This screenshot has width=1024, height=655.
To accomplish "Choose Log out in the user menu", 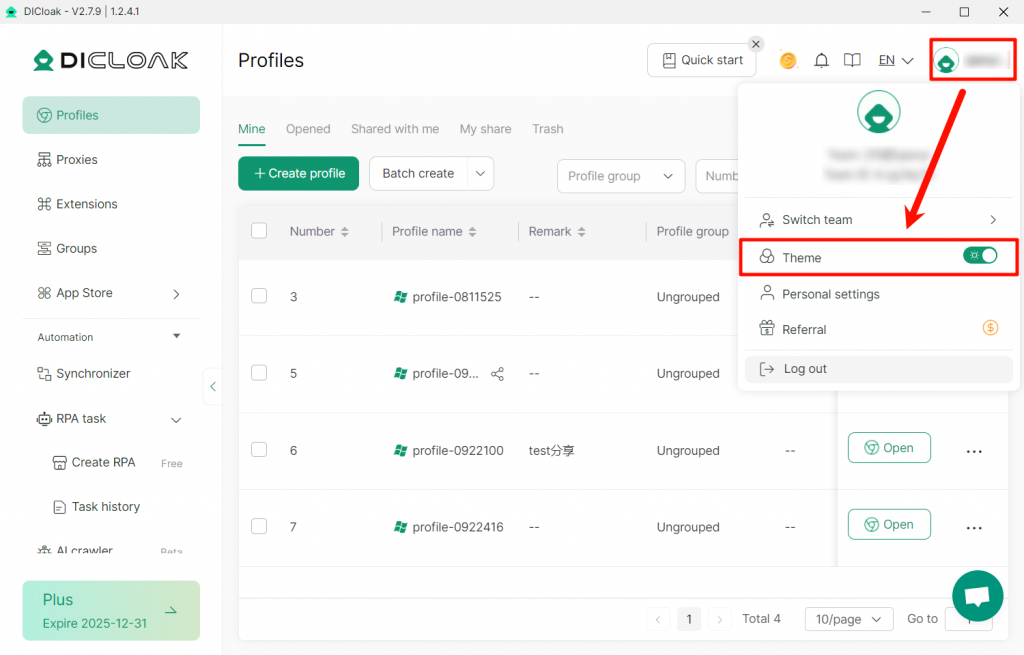I will click(x=805, y=369).
